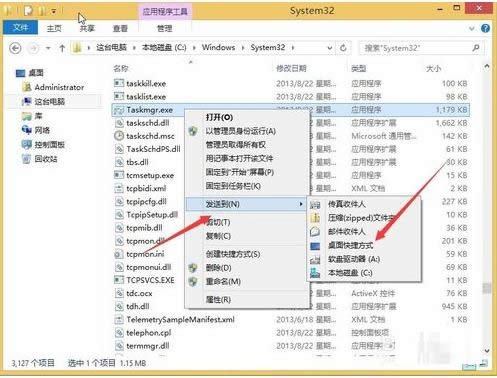Viewport: 497px width, 378px height.
Task: Click the Back navigation arrow
Action: click(15, 48)
